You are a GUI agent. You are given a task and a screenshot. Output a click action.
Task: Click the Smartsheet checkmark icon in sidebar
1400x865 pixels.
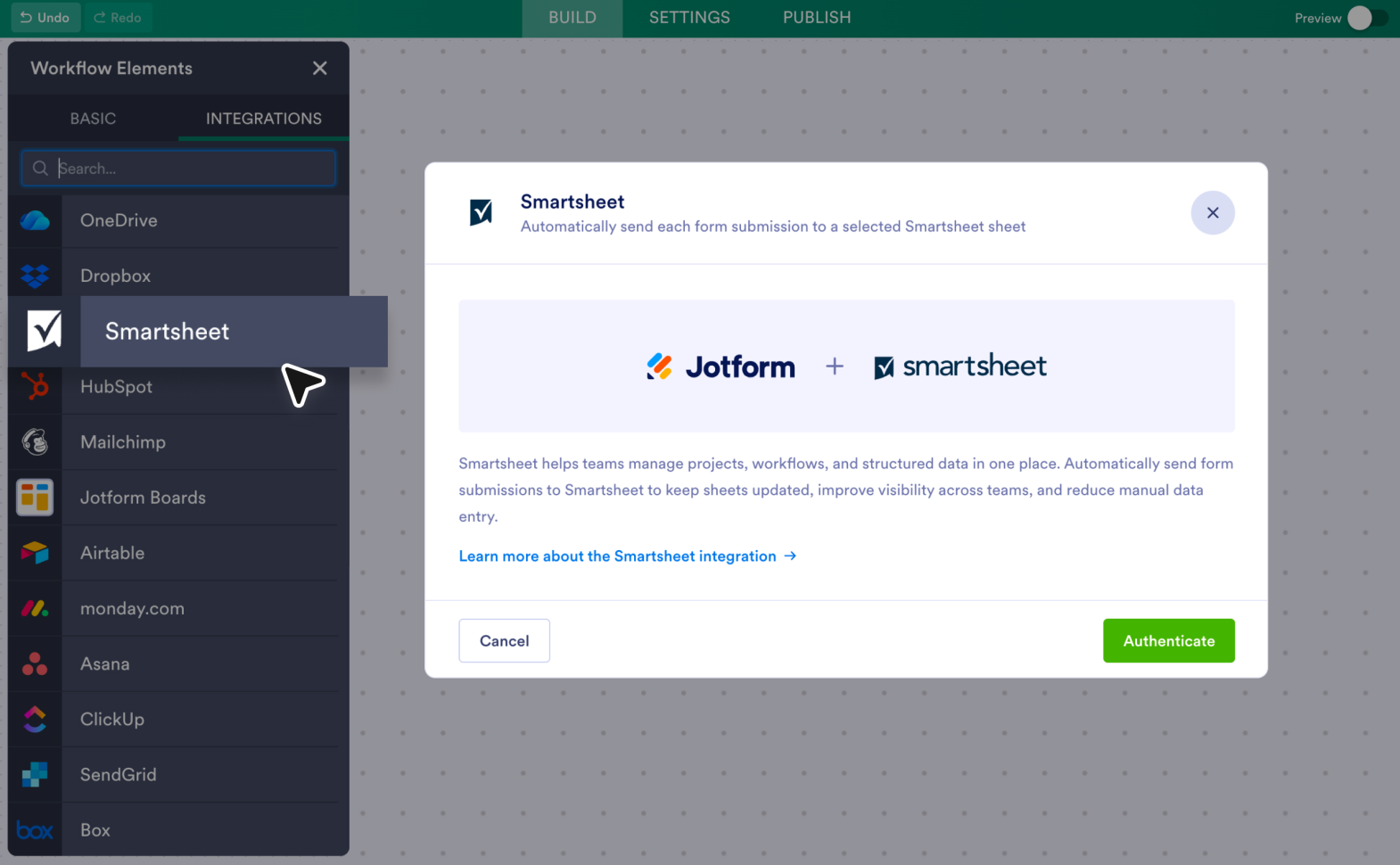[x=44, y=331]
